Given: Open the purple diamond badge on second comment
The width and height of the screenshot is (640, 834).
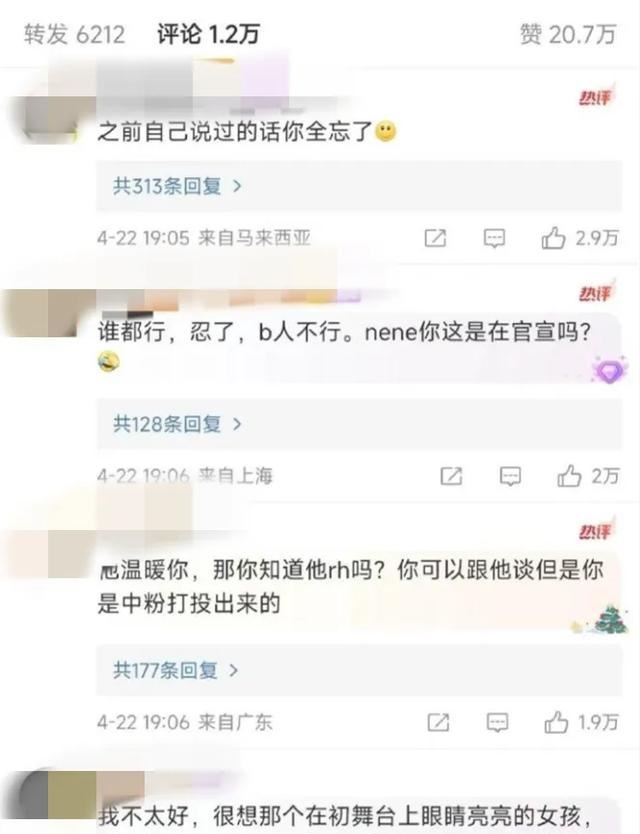Looking at the screenshot, I should pos(608,369).
